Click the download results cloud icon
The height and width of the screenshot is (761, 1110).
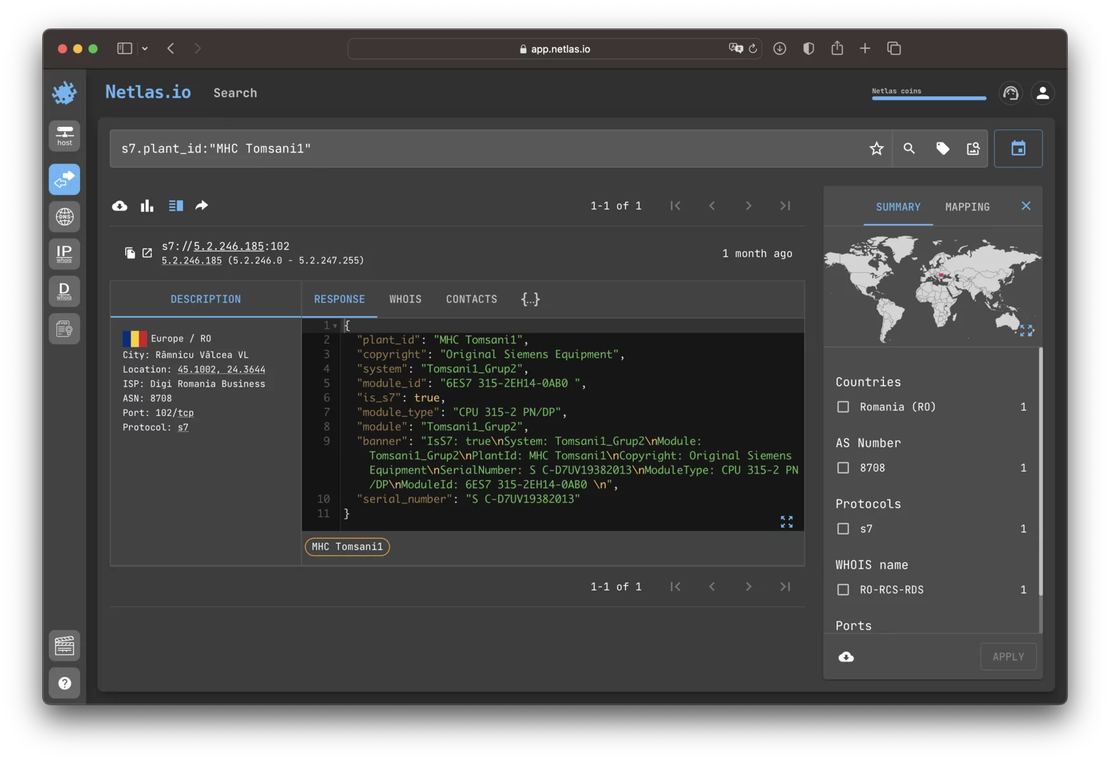(119, 205)
